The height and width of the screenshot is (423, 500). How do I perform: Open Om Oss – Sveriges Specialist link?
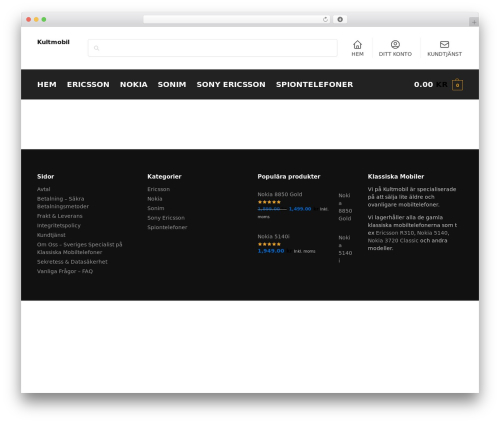pyautogui.click(x=80, y=248)
